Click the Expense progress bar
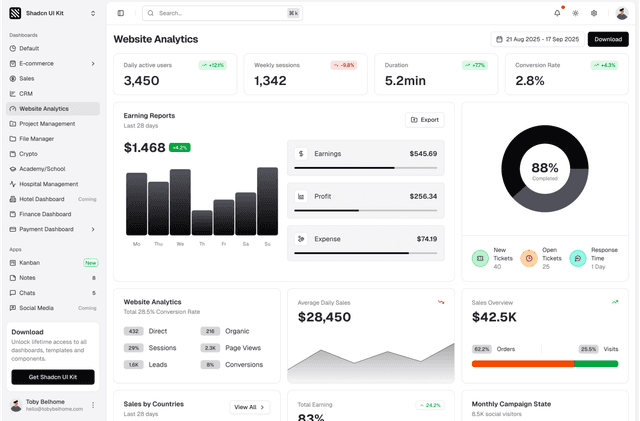 tap(365, 253)
